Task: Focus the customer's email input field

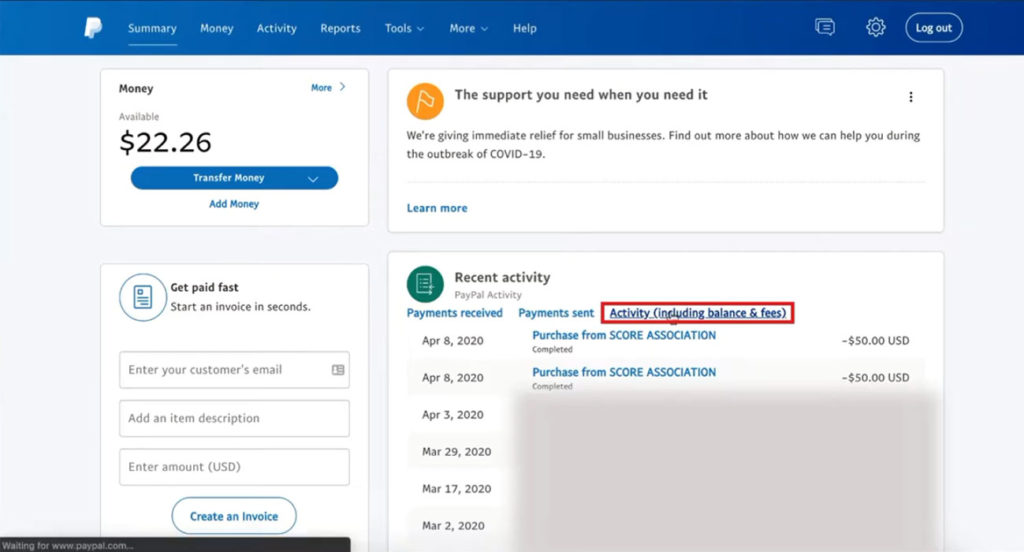Action: [x=234, y=370]
